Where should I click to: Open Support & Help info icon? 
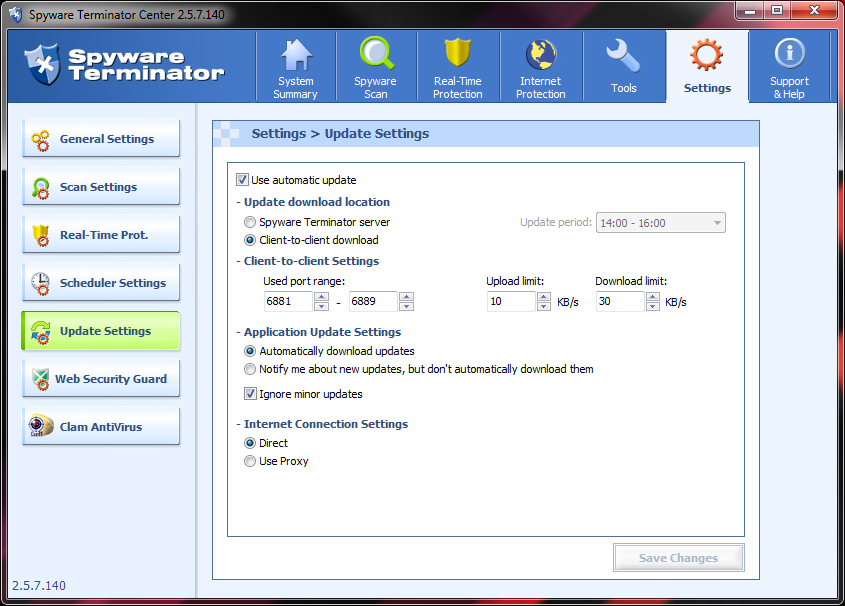[x=789, y=53]
